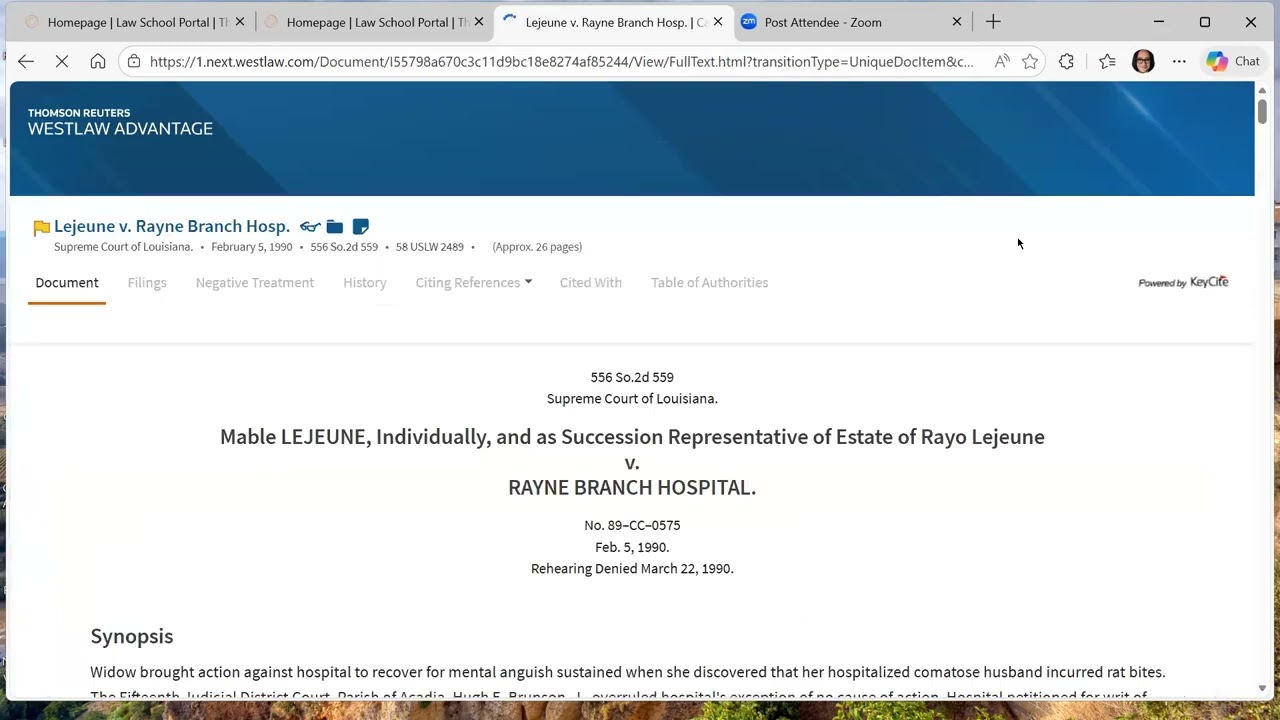Click the 556 So.2d 559 citation in header
This screenshot has width=1280, height=720.
tap(344, 247)
